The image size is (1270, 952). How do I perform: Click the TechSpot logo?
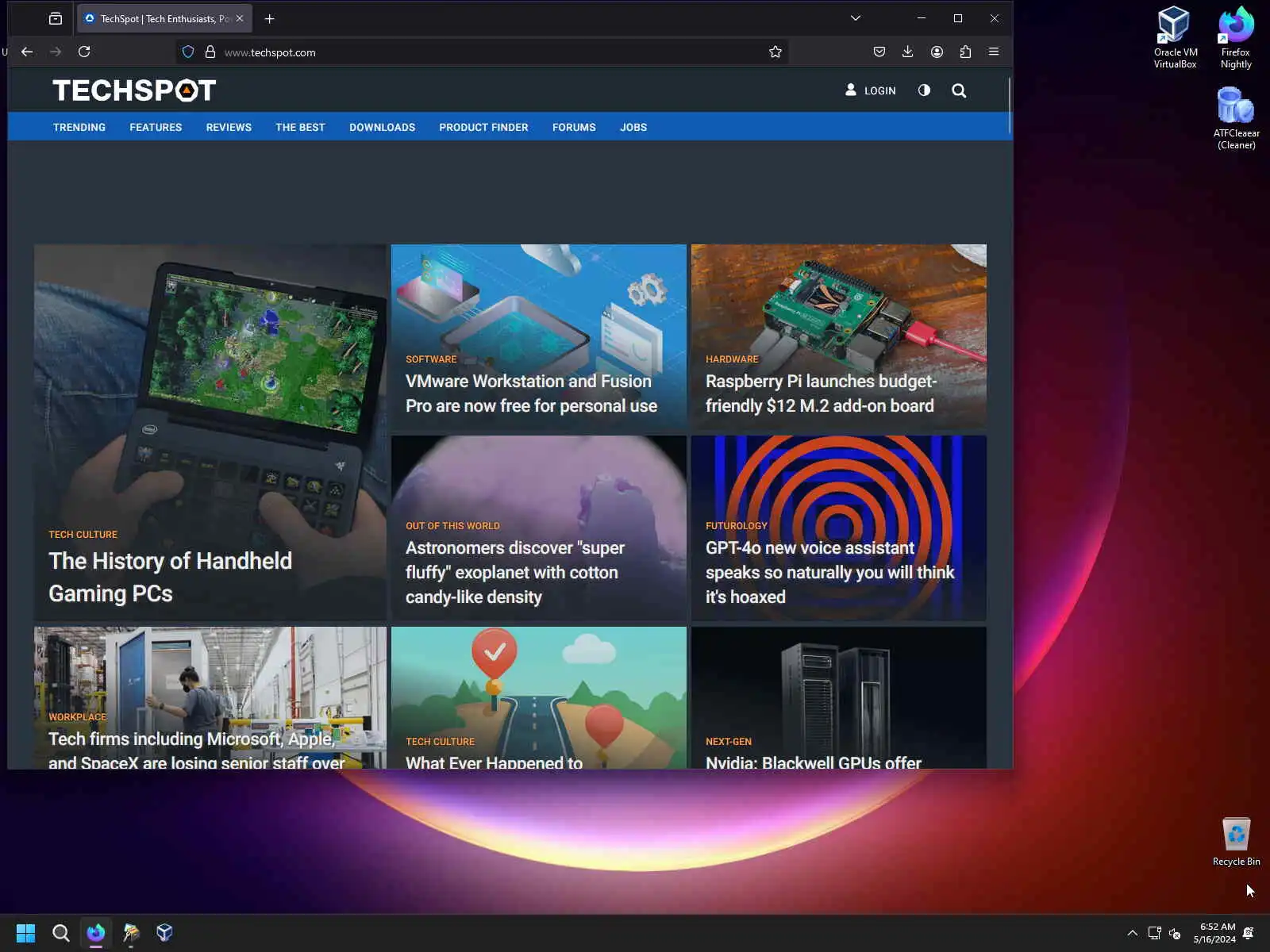point(134,90)
